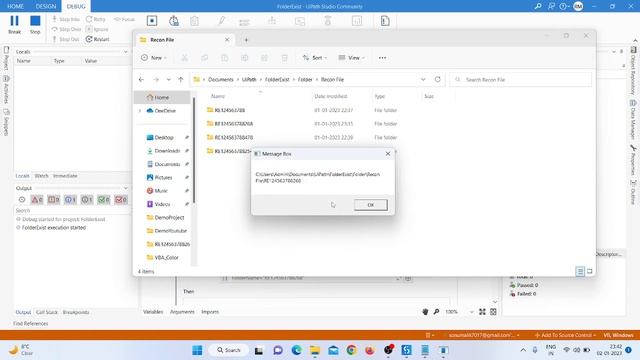The width and height of the screenshot is (640, 360).
Task: Click Step Out in debug ribbon
Action: (x=65, y=39)
